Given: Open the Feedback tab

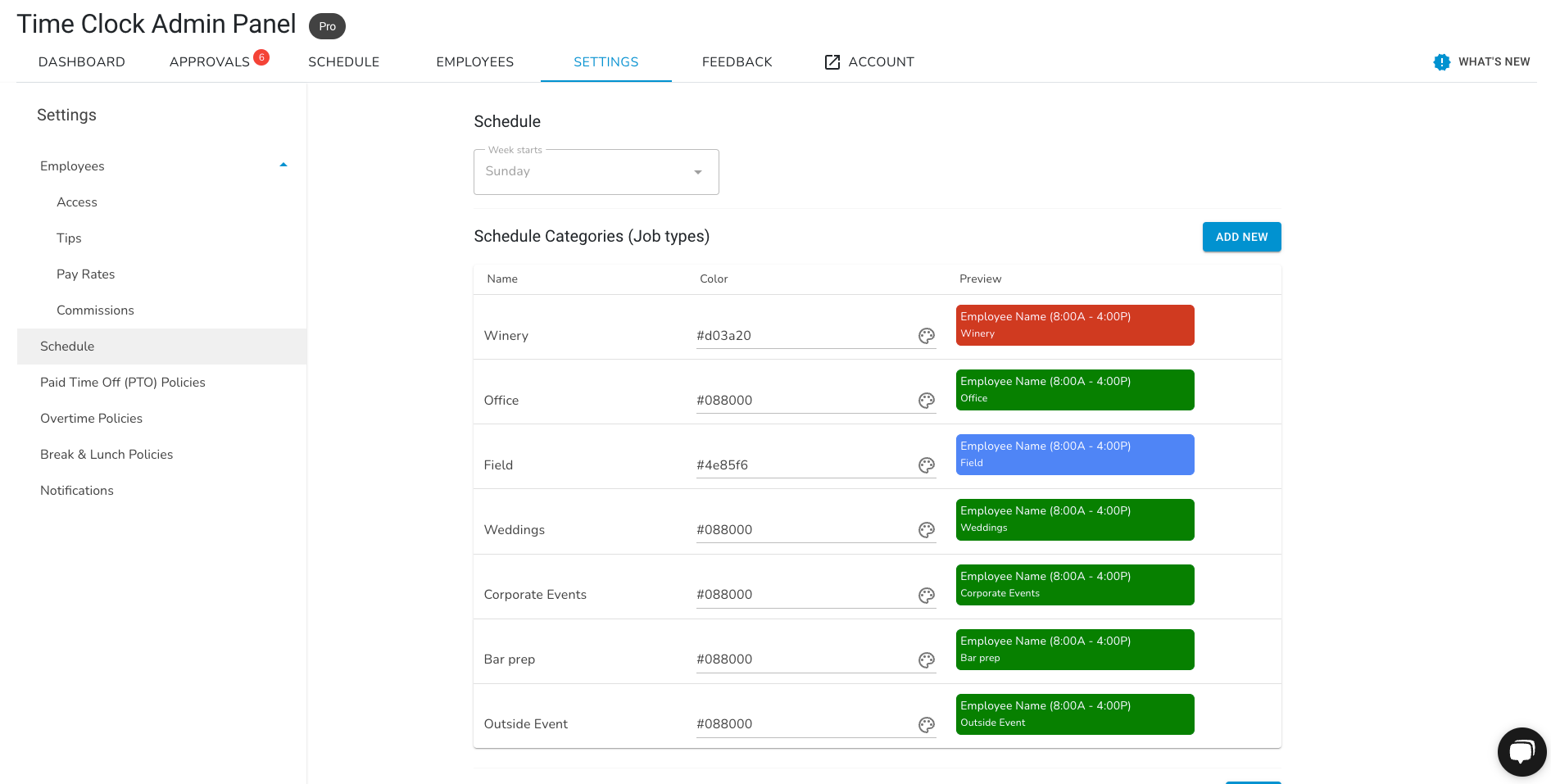Looking at the screenshot, I should [x=737, y=62].
